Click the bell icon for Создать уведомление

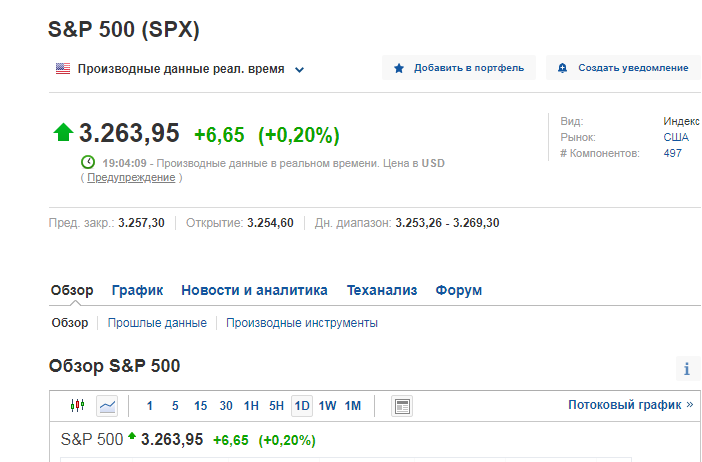click(562, 68)
